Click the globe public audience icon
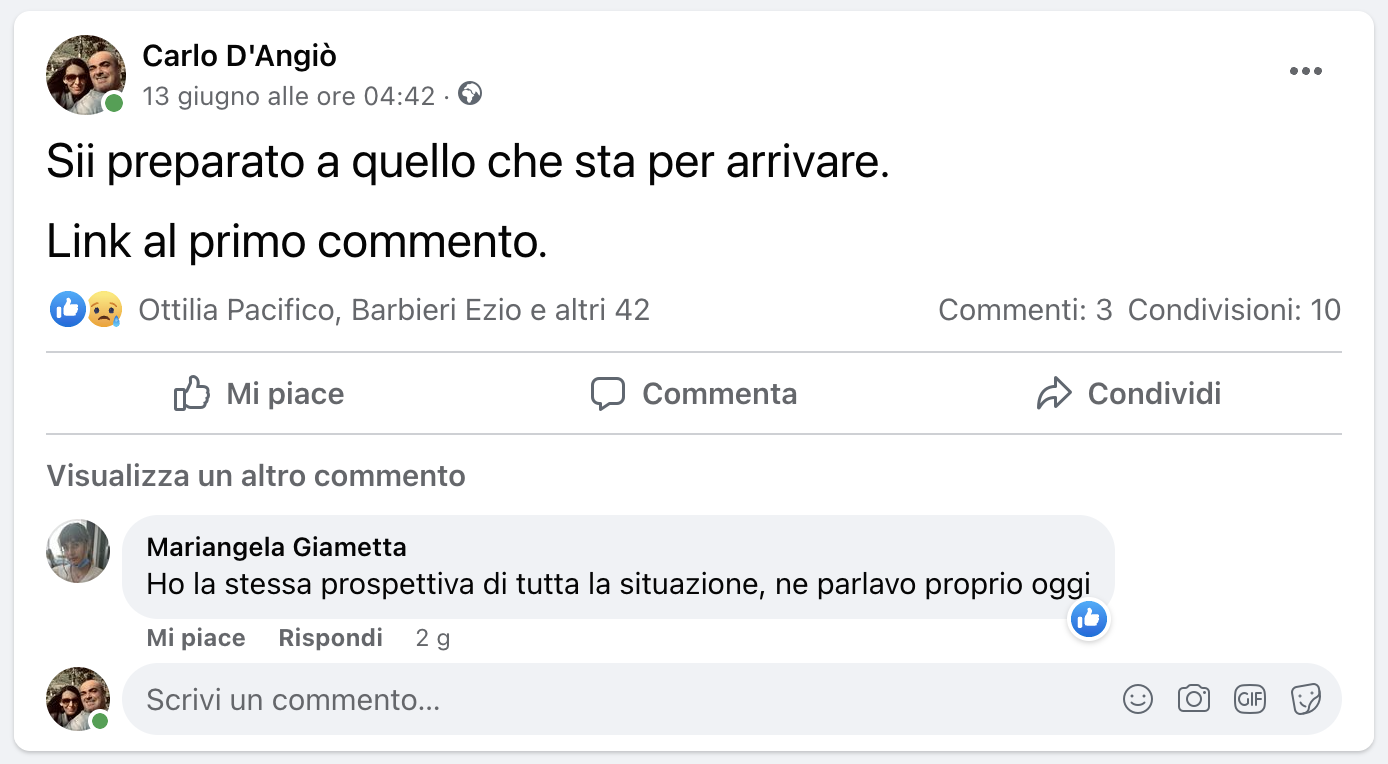 [x=470, y=95]
